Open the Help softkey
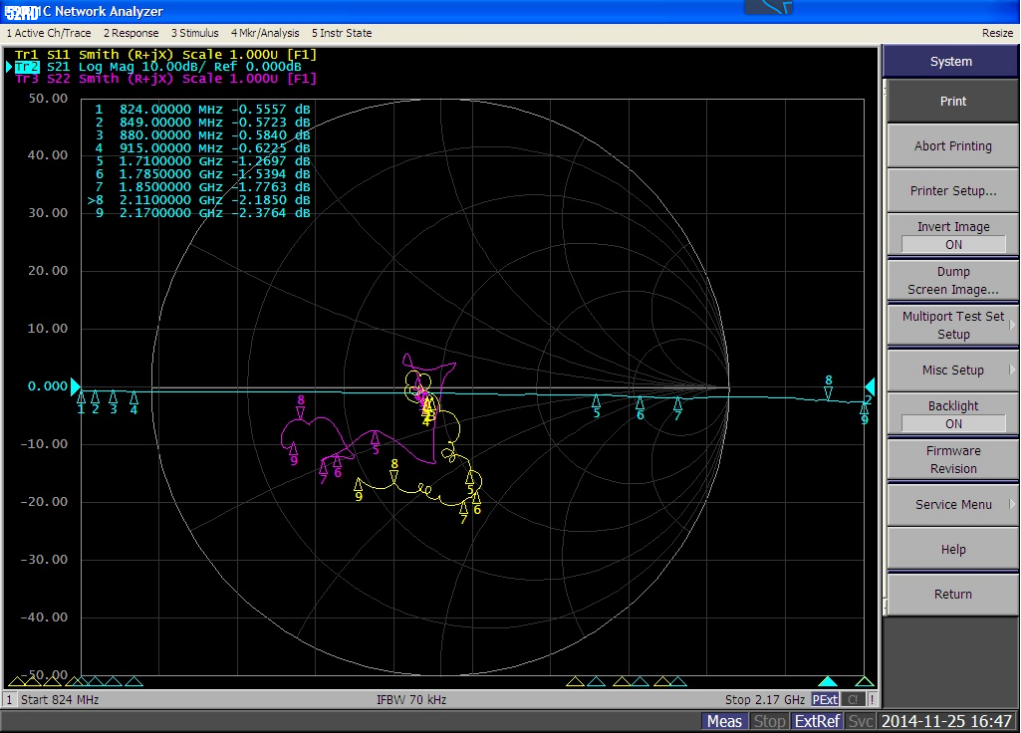The image size is (1021, 733). [x=953, y=549]
